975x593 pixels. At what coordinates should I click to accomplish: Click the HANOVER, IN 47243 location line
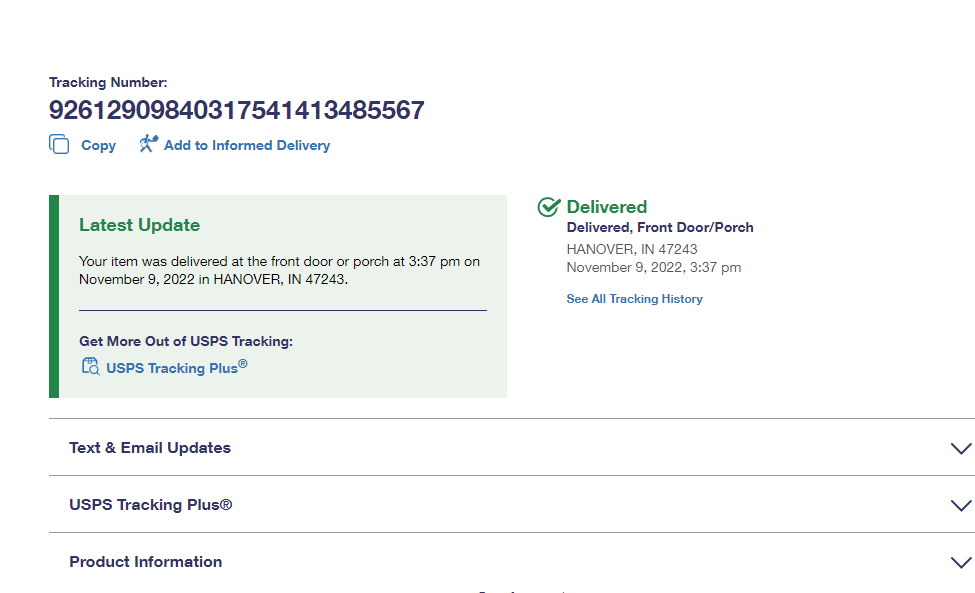pyautogui.click(x=631, y=249)
